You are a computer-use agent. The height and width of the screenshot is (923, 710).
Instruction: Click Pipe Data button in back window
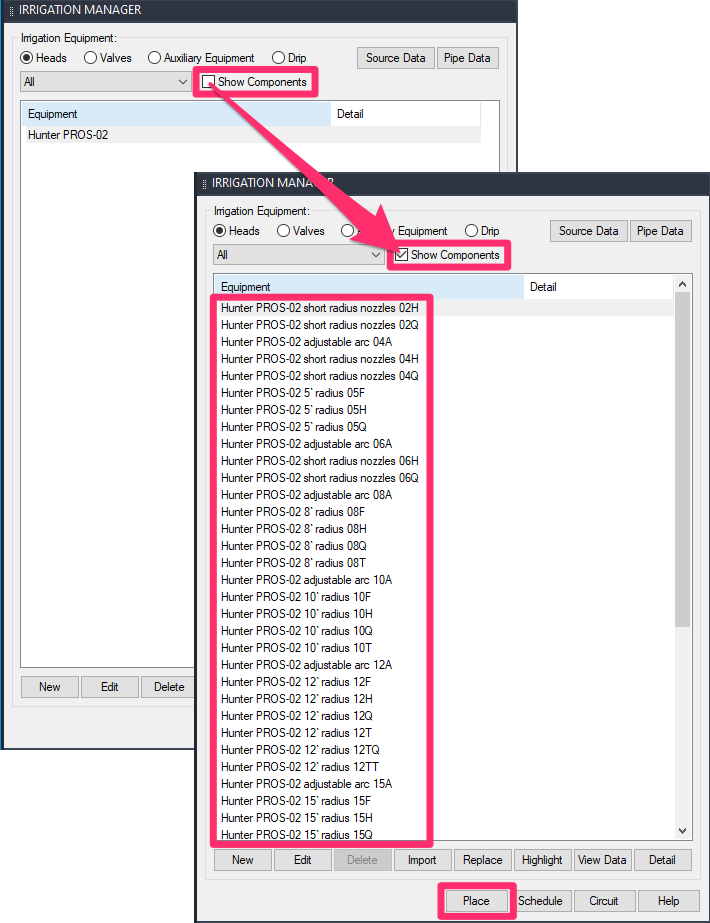[467, 58]
